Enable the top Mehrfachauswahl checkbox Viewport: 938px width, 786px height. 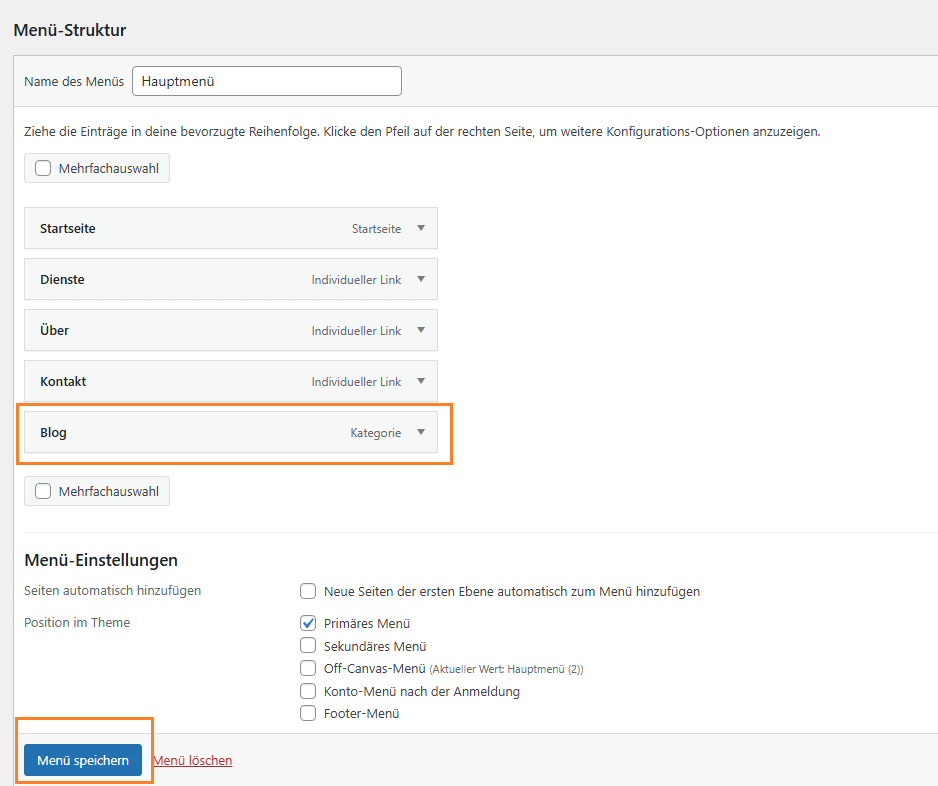43,168
